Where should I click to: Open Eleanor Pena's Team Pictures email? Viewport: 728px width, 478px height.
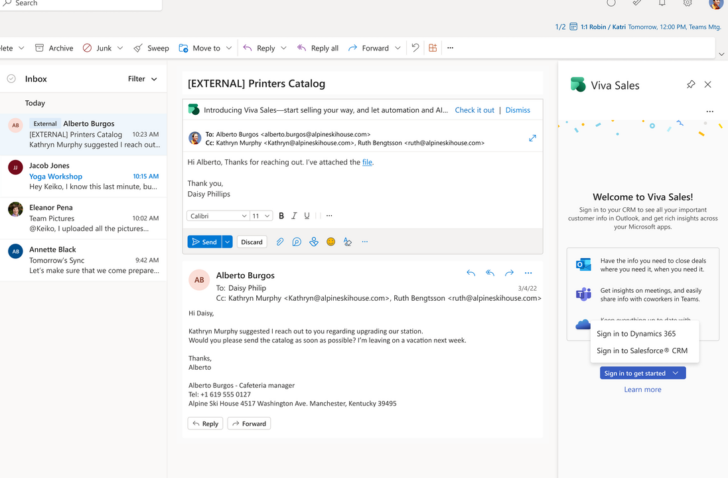pos(84,218)
